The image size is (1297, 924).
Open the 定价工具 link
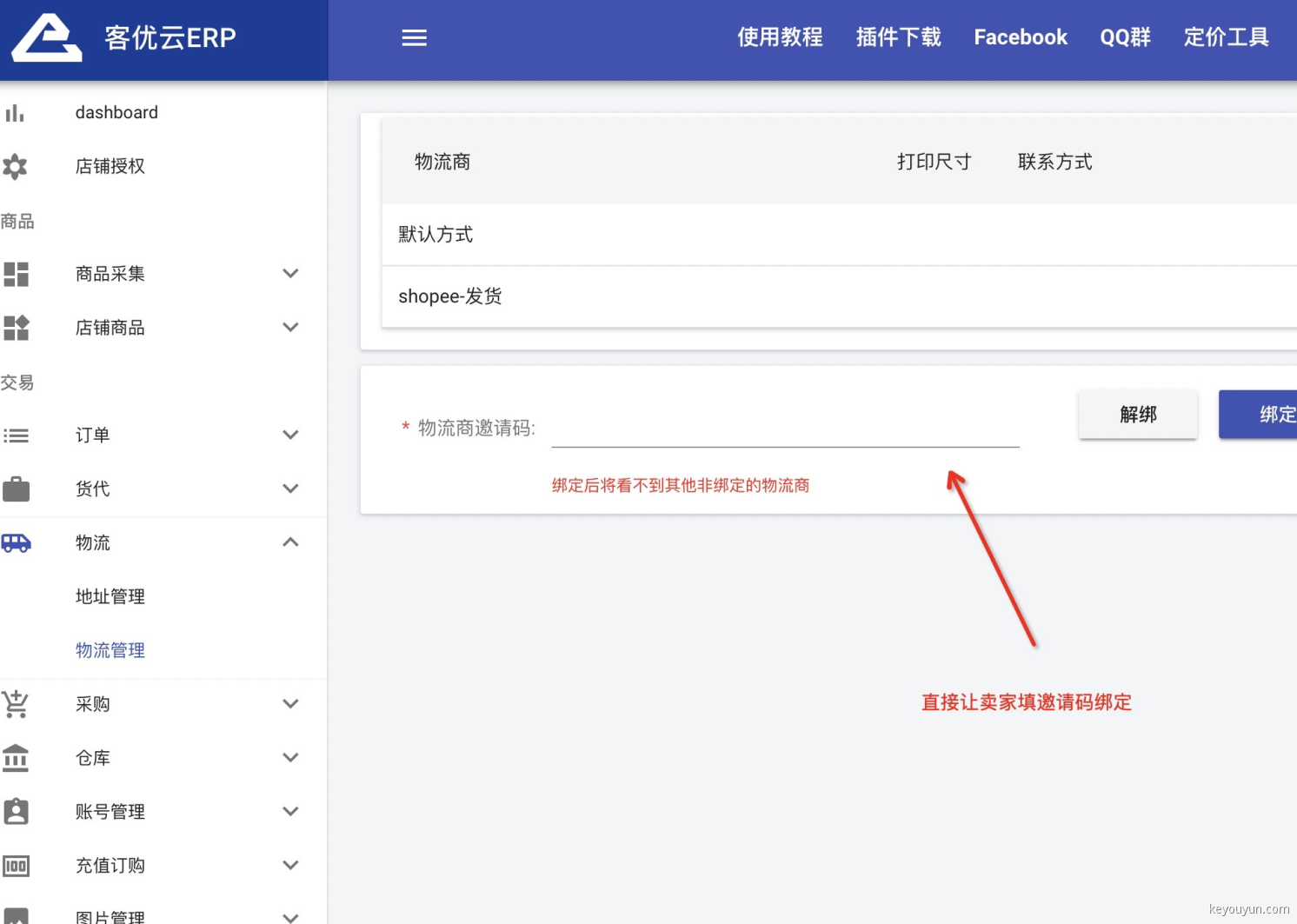[x=1226, y=37]
